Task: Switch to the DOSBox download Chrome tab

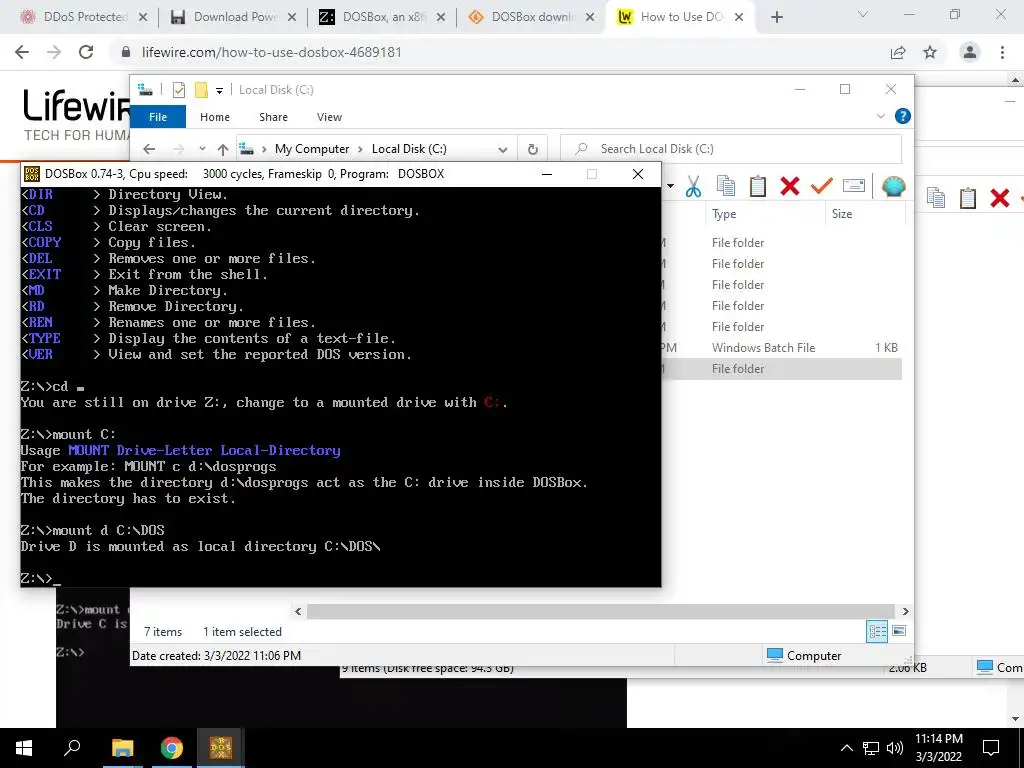Action: point(531,17)
